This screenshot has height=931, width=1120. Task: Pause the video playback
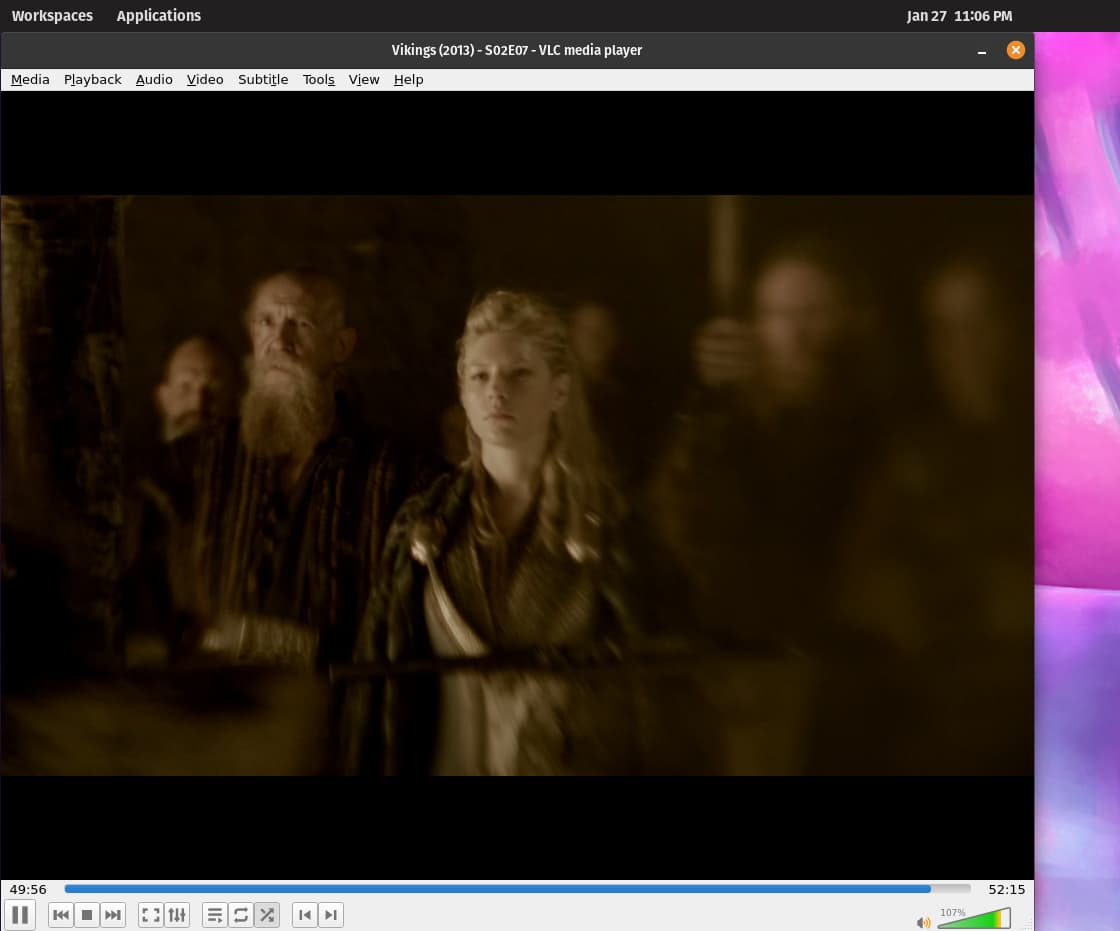click(x=20, y=914)
